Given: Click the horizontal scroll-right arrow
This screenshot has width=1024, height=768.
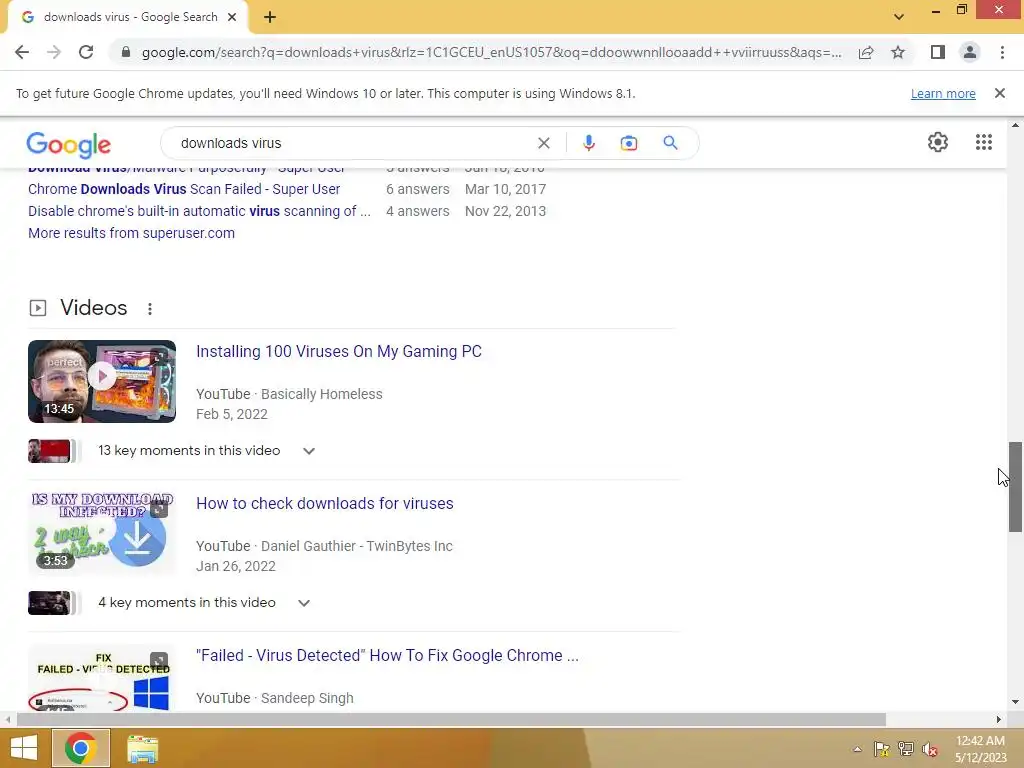Looking at the screenshot, I should coord(999,720).
